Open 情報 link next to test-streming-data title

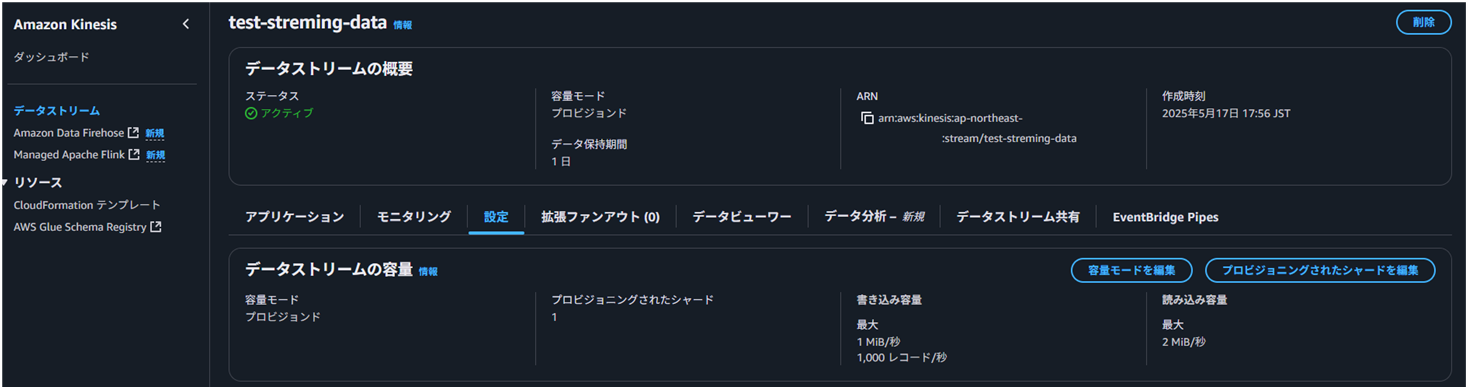click(x=402, y=25)
